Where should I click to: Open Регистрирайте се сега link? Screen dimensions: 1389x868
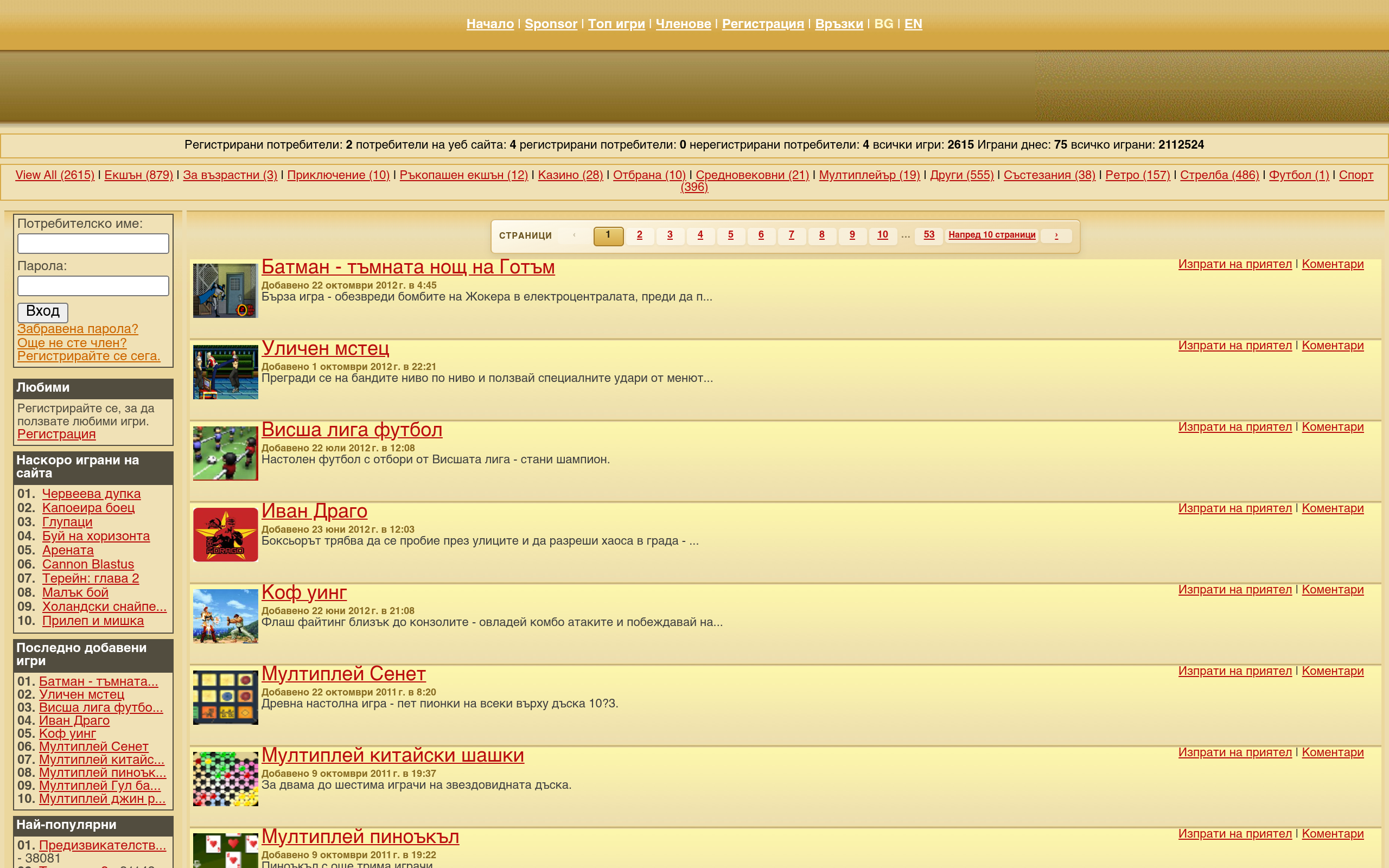coord(88,356)
